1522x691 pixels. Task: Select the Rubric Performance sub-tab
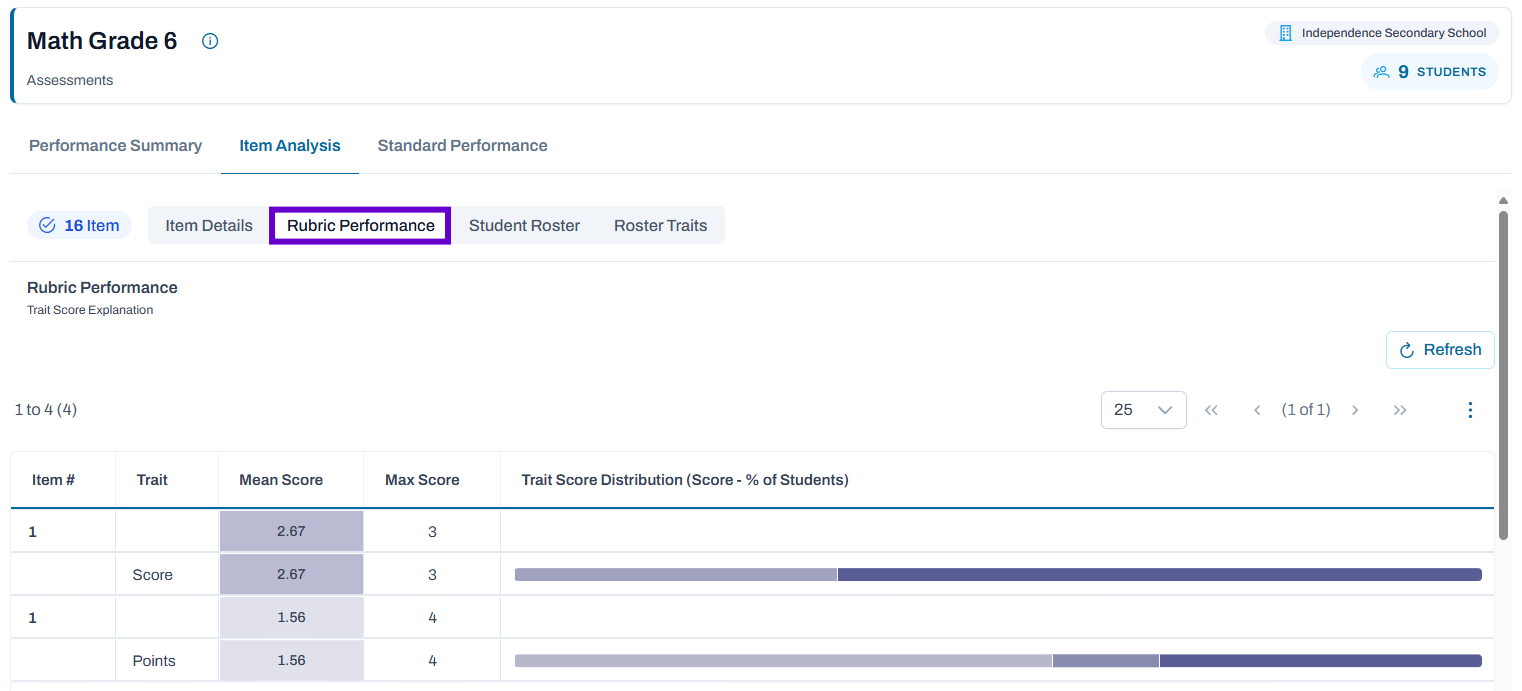pyautogui.click(x=361, y=225)
